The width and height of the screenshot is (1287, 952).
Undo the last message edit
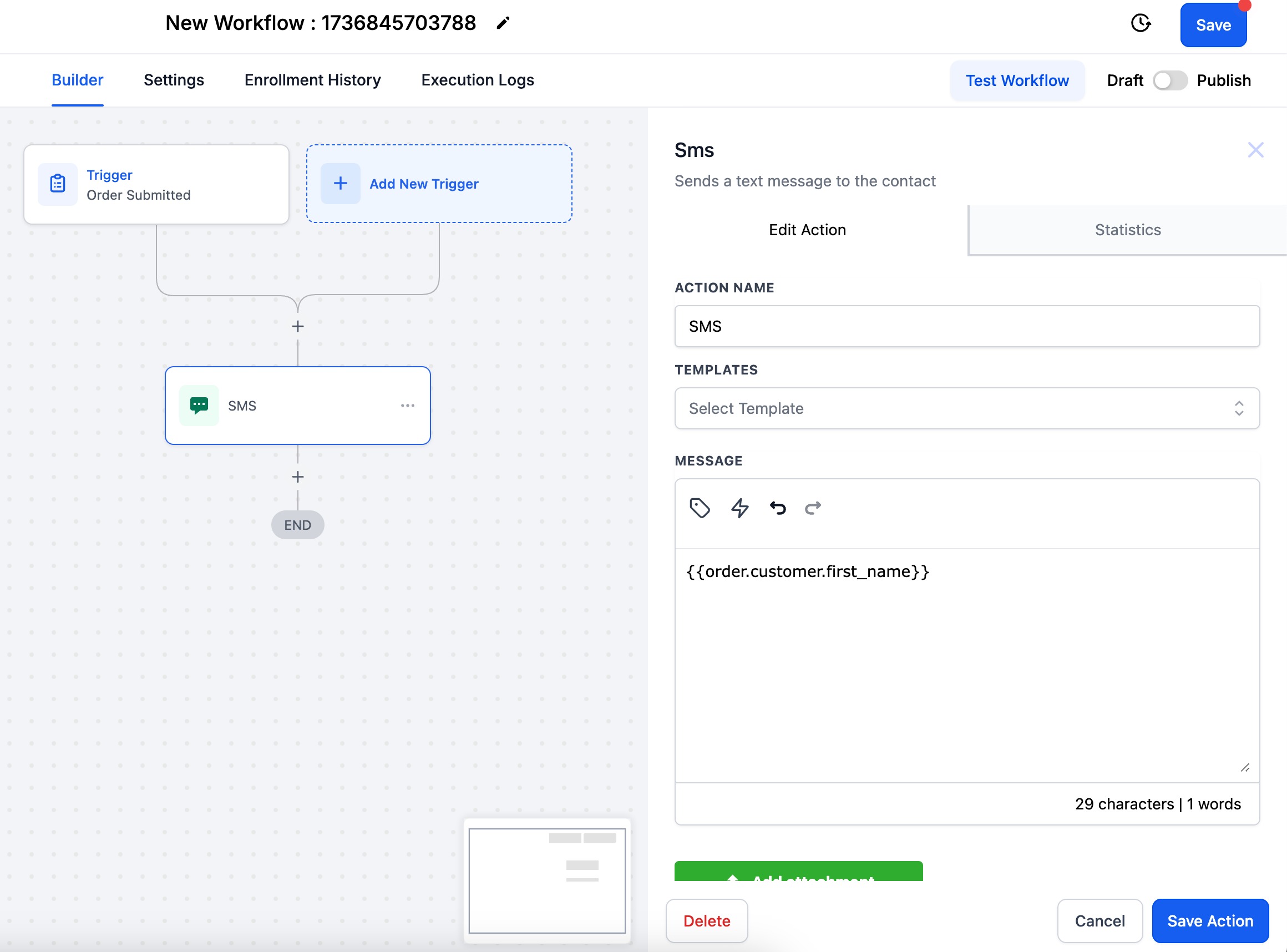tap(778, 508)
